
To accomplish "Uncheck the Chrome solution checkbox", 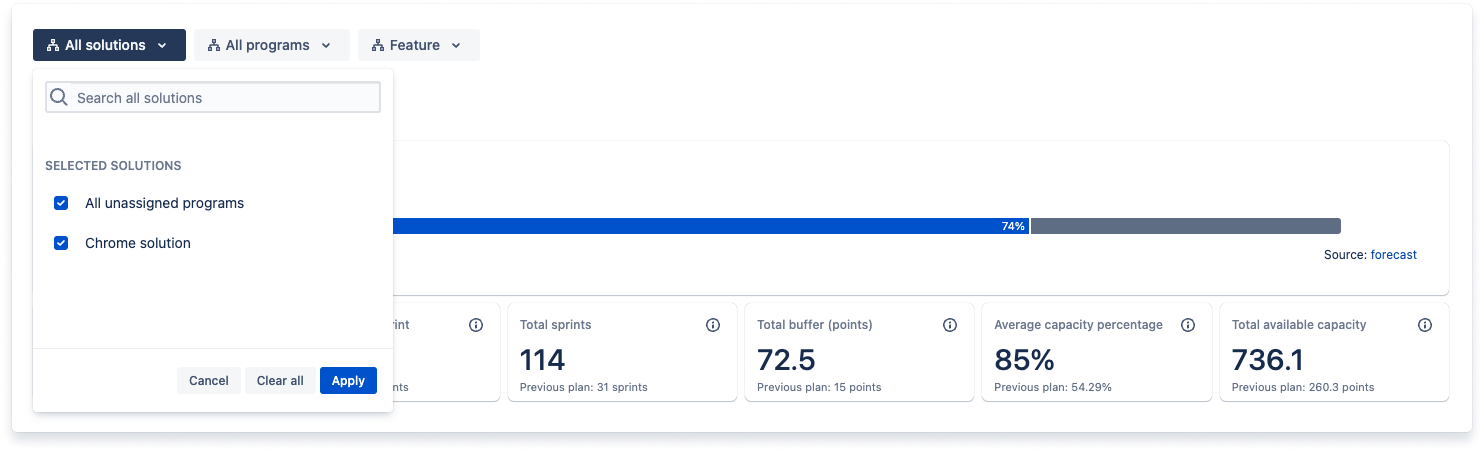I will (61, 243).
